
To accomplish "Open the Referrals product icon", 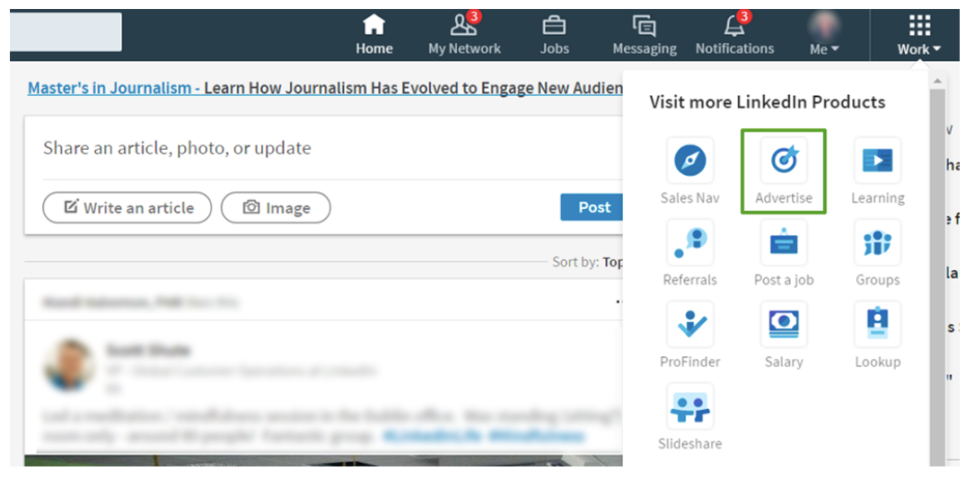I will (690, 243).
